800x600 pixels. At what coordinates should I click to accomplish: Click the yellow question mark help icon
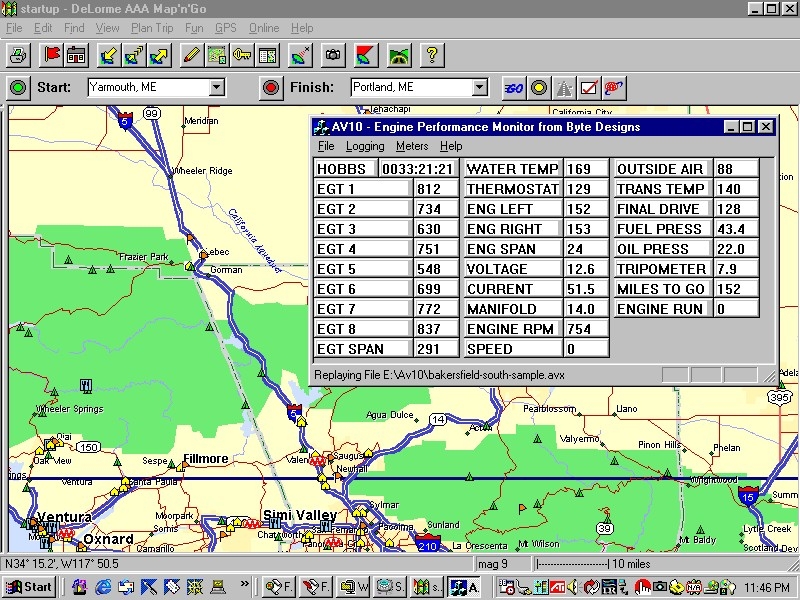click(x=432, y=55)
